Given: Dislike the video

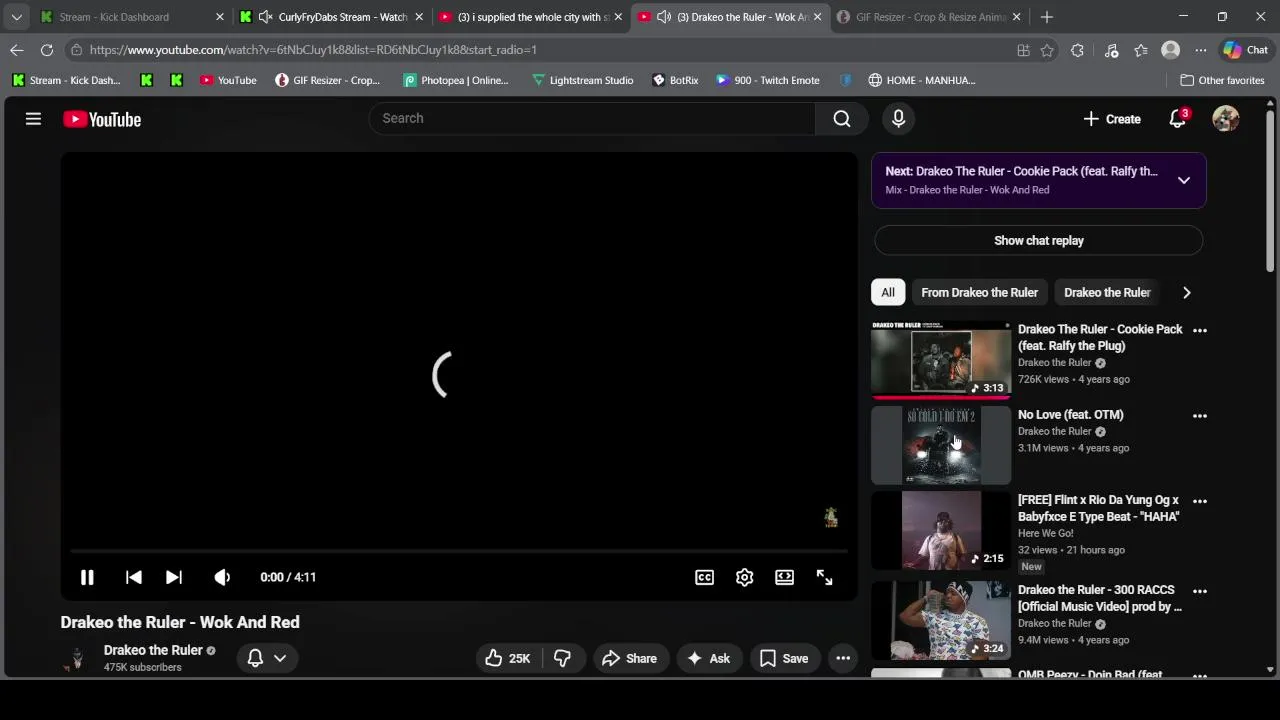Looking at the screenshot, I should (x=563, y=658).
